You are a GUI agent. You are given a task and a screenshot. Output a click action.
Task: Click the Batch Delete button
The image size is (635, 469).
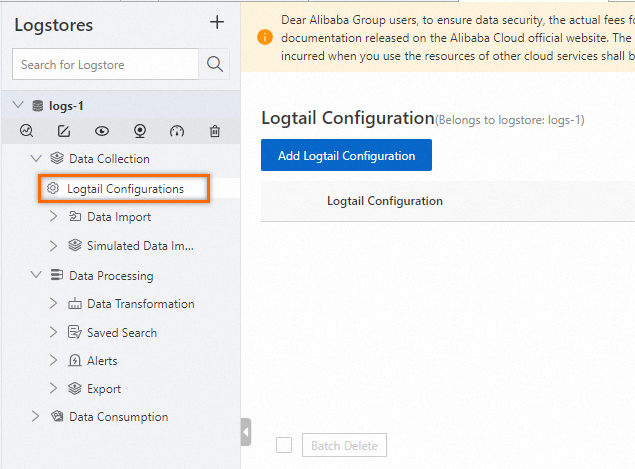click(x=345, y=445)
